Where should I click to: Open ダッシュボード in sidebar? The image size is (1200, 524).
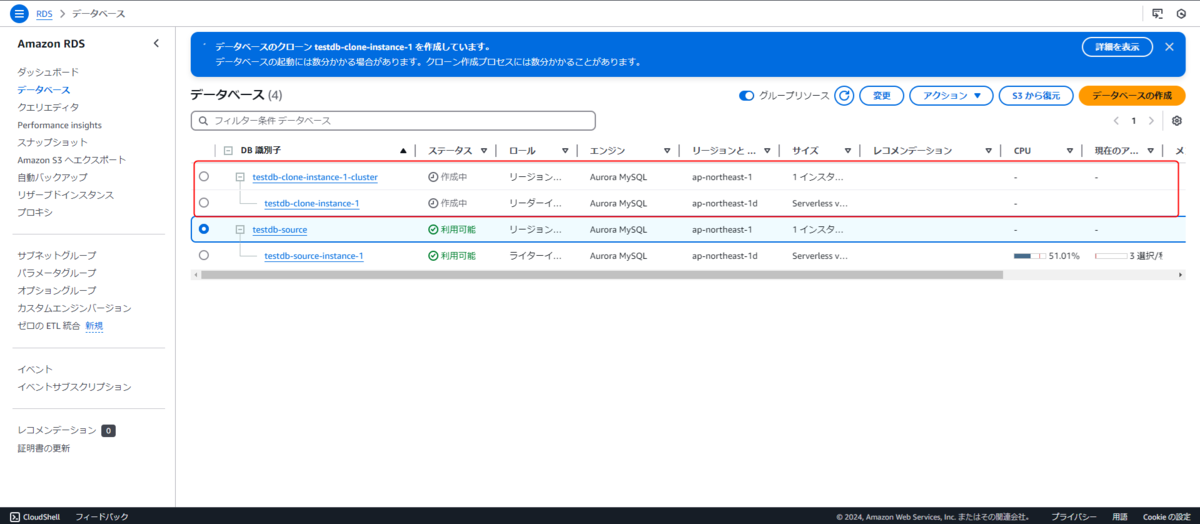pyautogui.click(x=47, y=72)
